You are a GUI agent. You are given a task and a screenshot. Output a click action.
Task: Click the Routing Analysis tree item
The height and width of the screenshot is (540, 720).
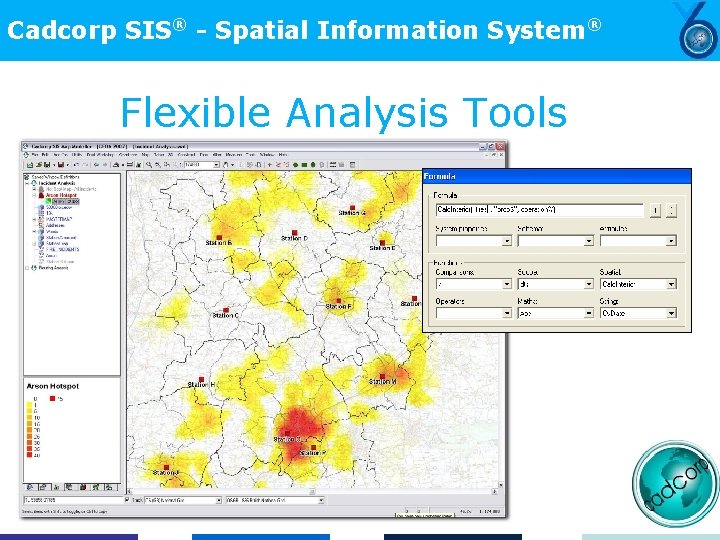tap(53, 268)
